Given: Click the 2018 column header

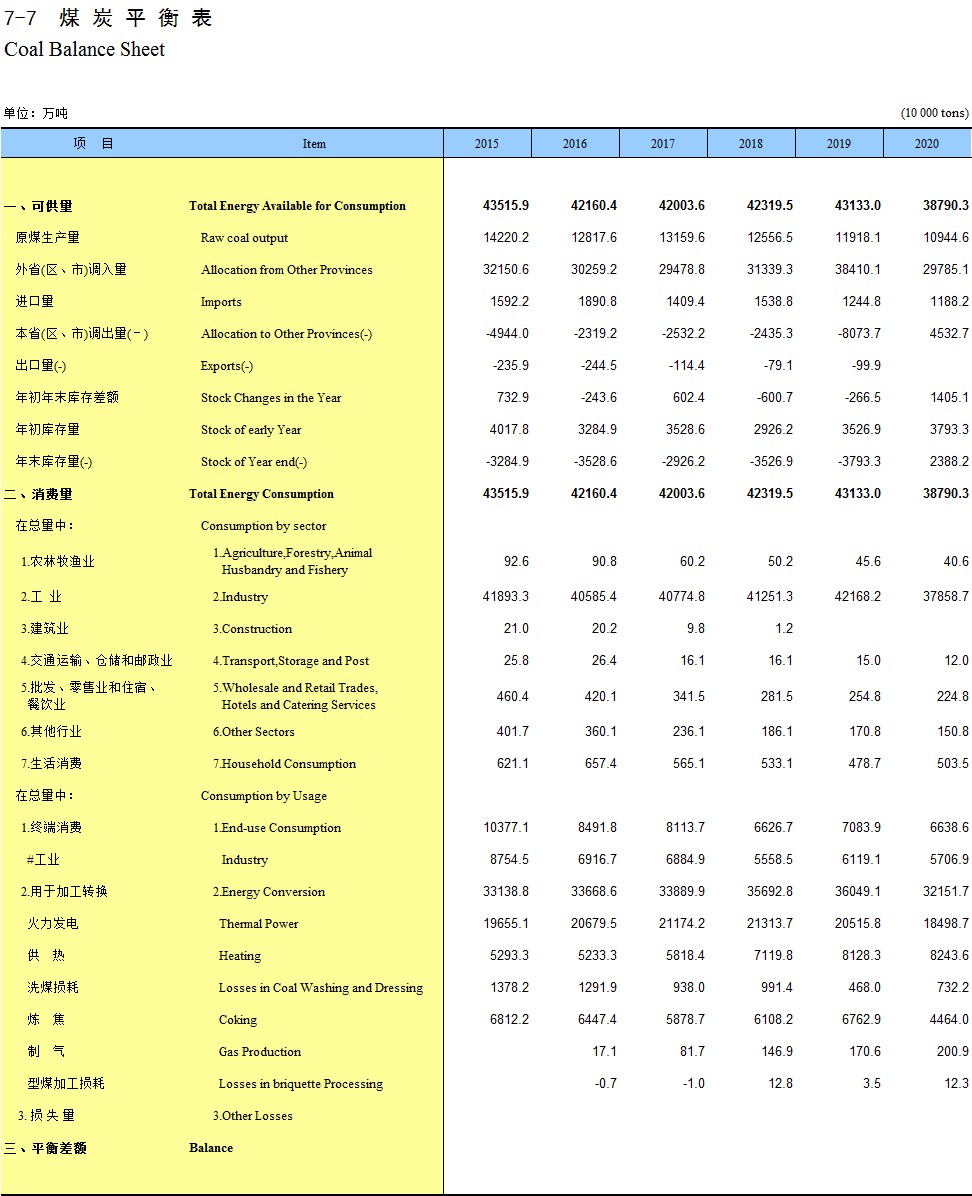Looking at the screenshot, I should pyautogui.click(x=751, y=143).
